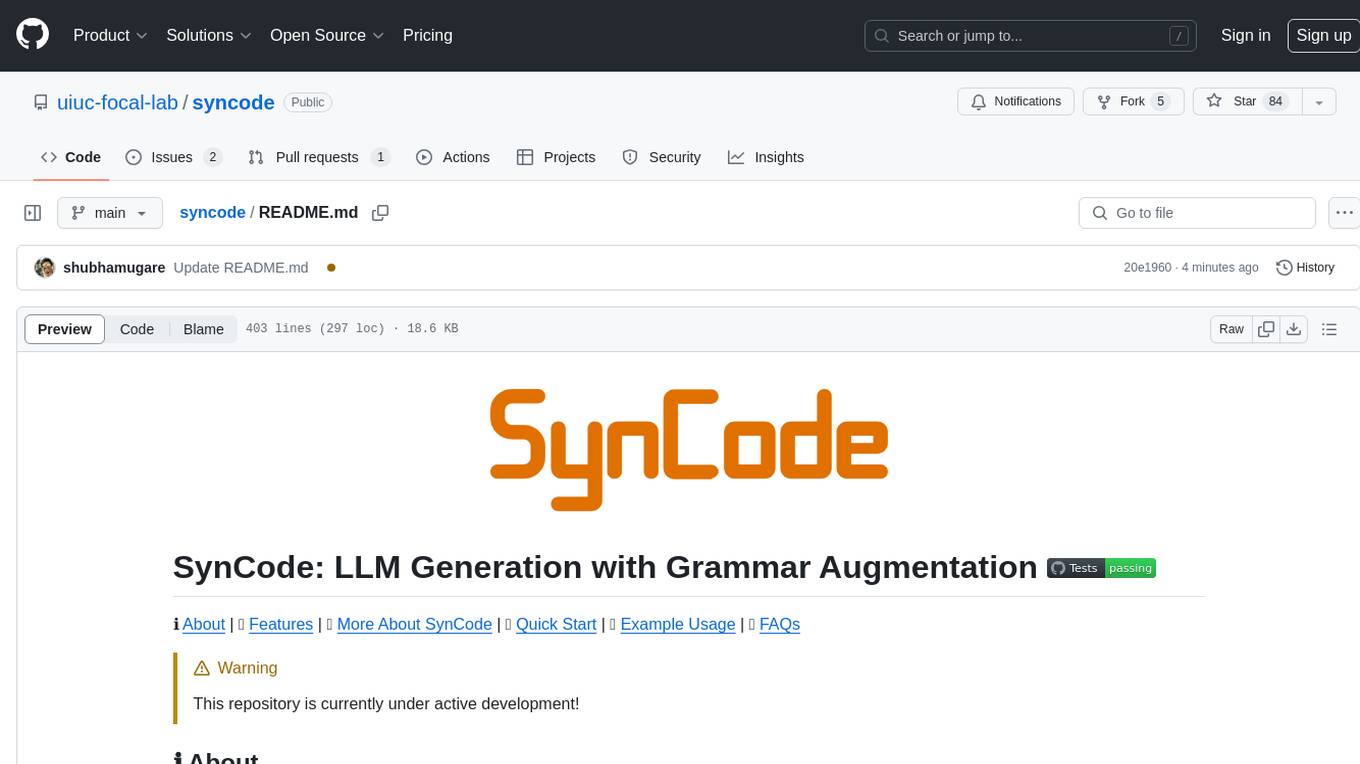Switch to the Code tab
Screen dimensions: 1360x764
tap(71, 157)
